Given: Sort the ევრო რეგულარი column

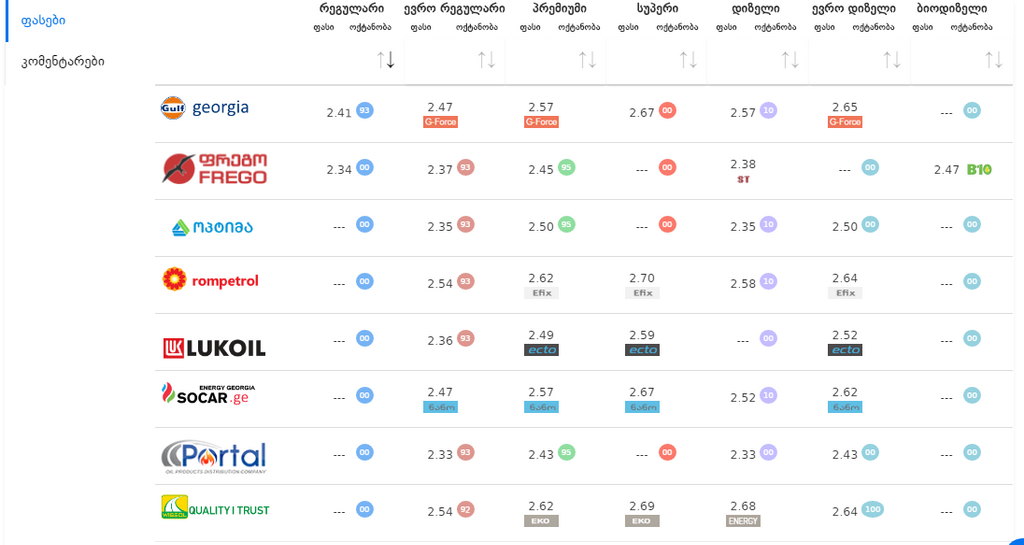Looking at the screenshot, I should [487, 60].
